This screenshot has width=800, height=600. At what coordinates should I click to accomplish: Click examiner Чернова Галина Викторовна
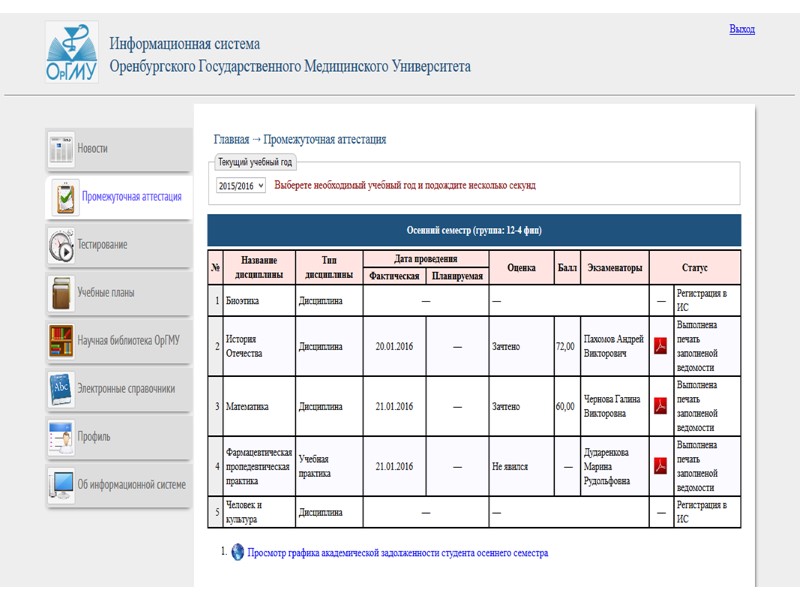(614, 406)
